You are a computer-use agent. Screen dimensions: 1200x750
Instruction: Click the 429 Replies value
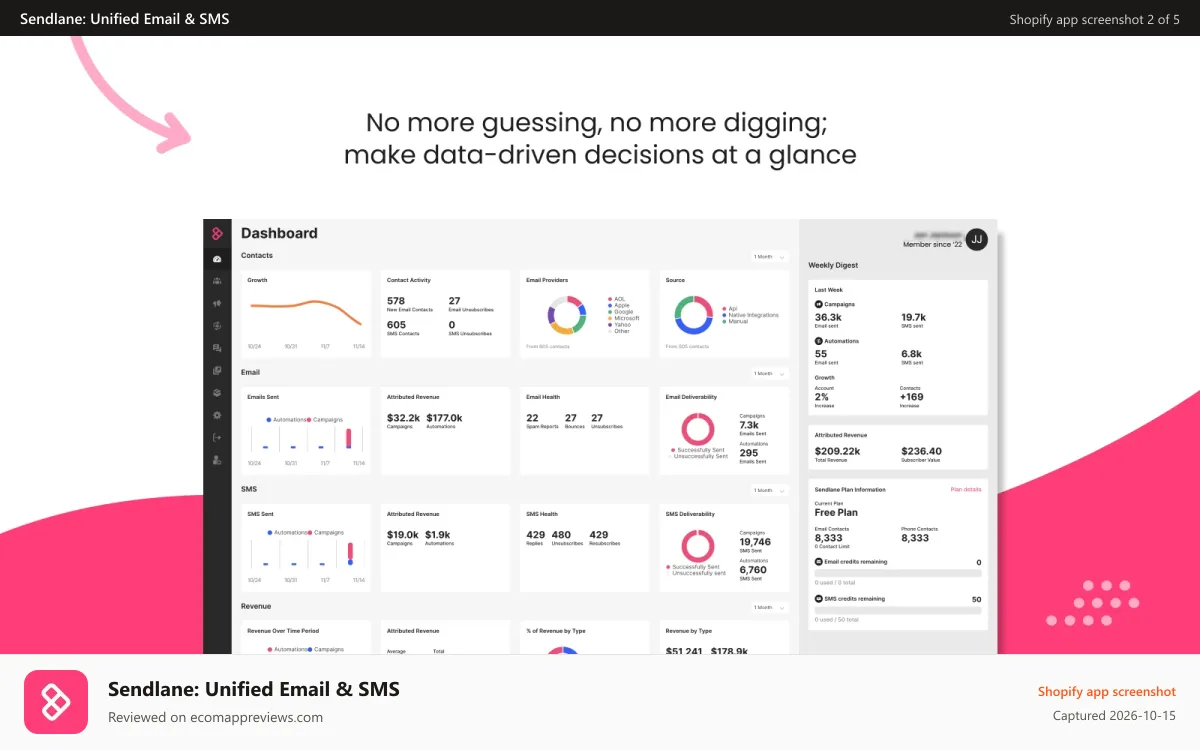point(536,535)
